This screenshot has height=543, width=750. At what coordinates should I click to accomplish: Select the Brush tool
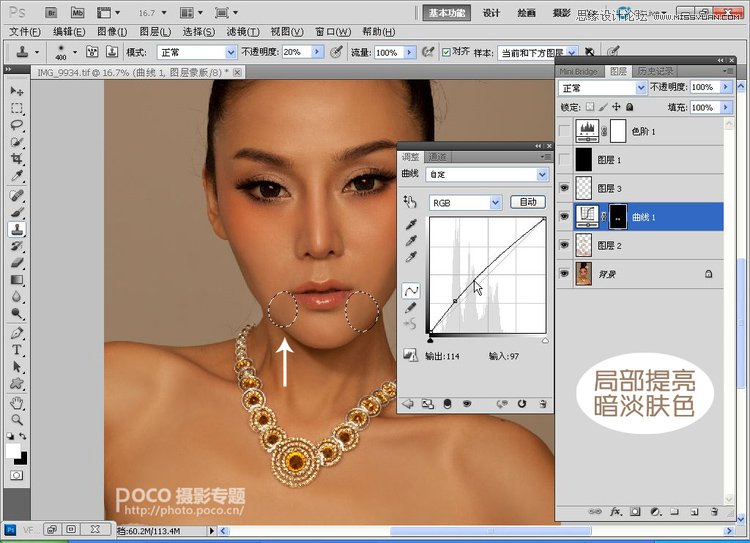pos(17,212)
